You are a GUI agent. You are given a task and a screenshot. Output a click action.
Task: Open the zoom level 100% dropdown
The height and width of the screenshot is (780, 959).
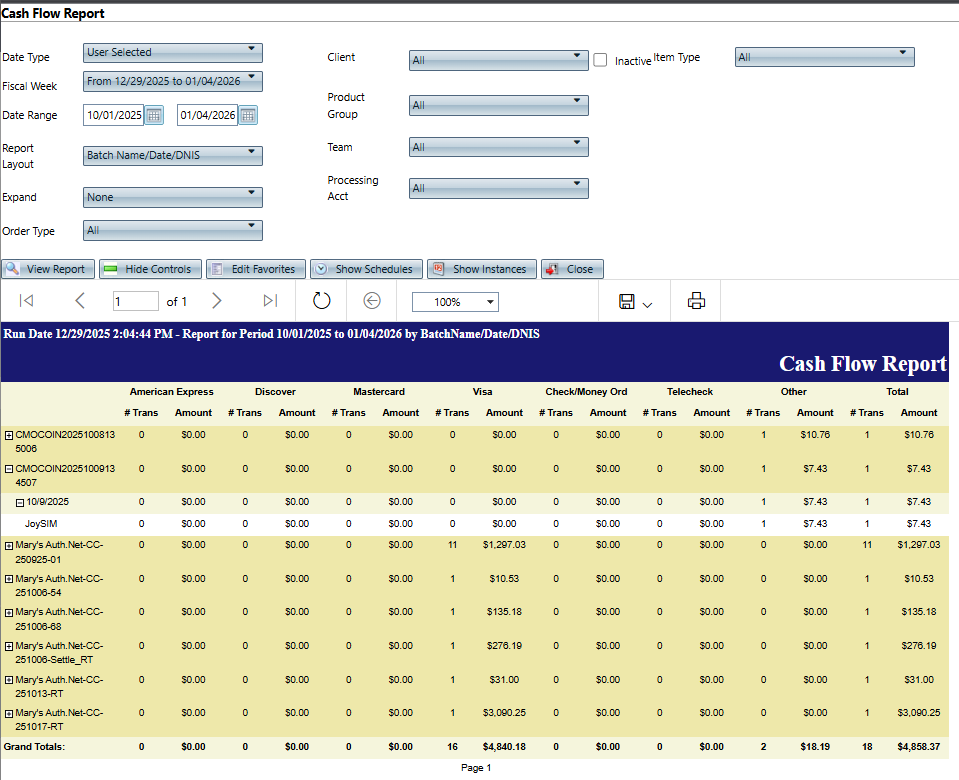[x=455, y=302]
